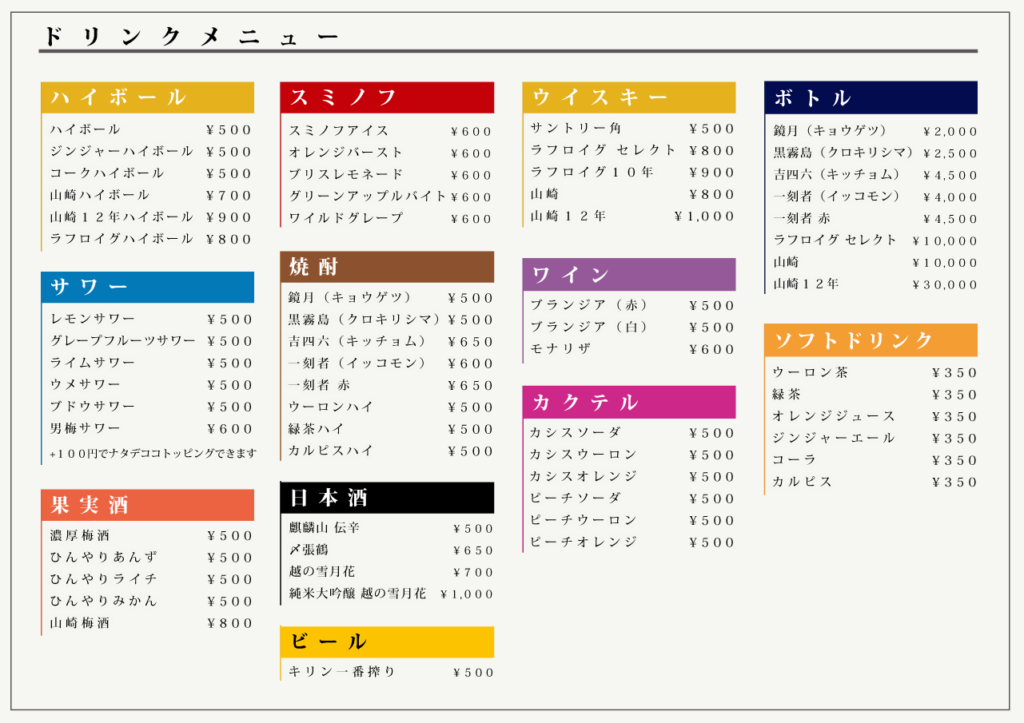Image resolution: width=1024 pixels, height=723 pixels.
Task: Select the カシスオレンジ cocktail item
Action: (x=583, y=477)
